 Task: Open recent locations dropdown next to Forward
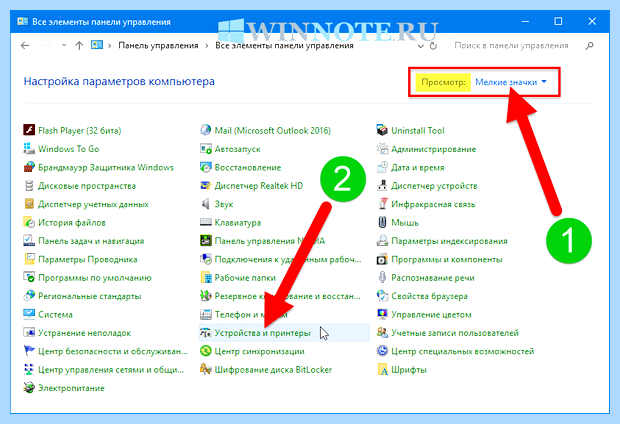[x=64, y=45]
